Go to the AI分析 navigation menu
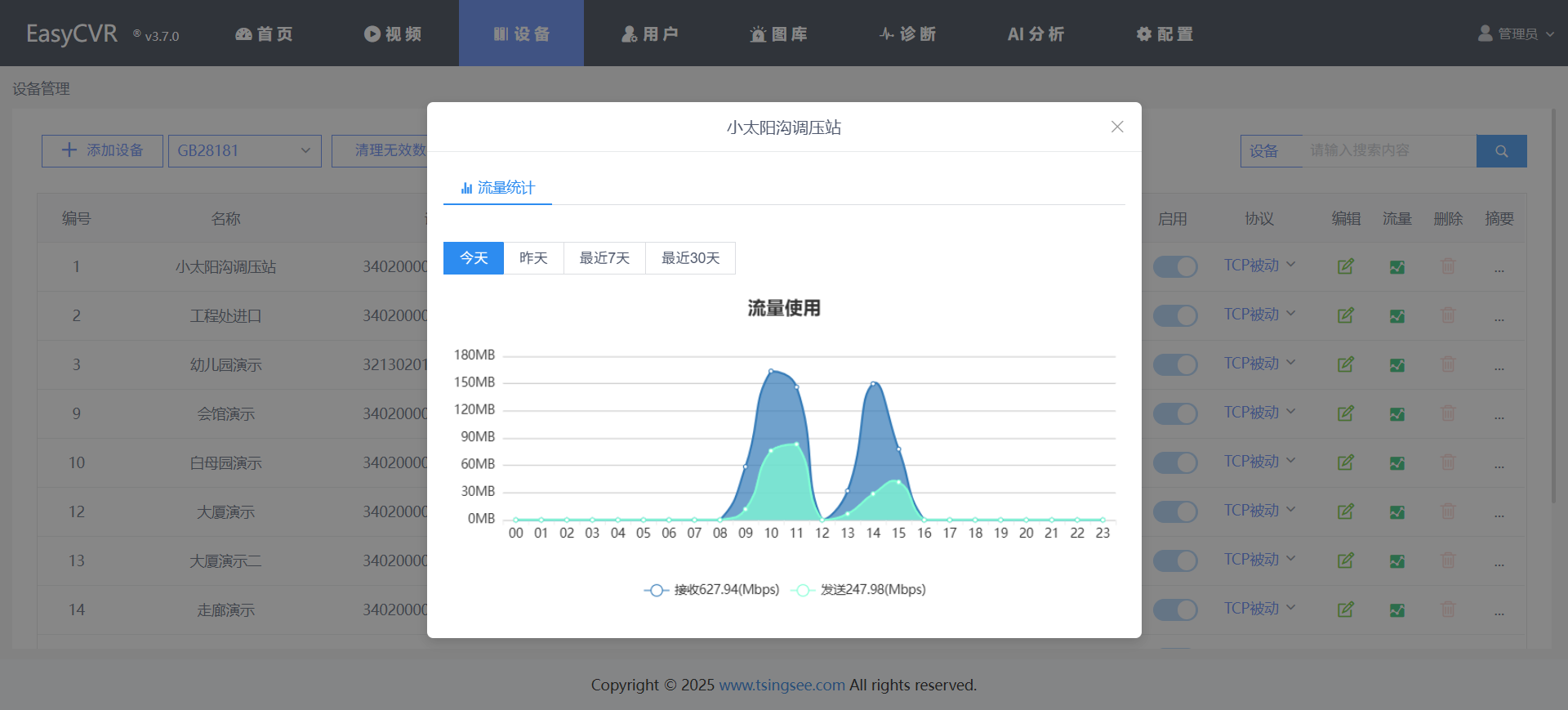 1036,33
